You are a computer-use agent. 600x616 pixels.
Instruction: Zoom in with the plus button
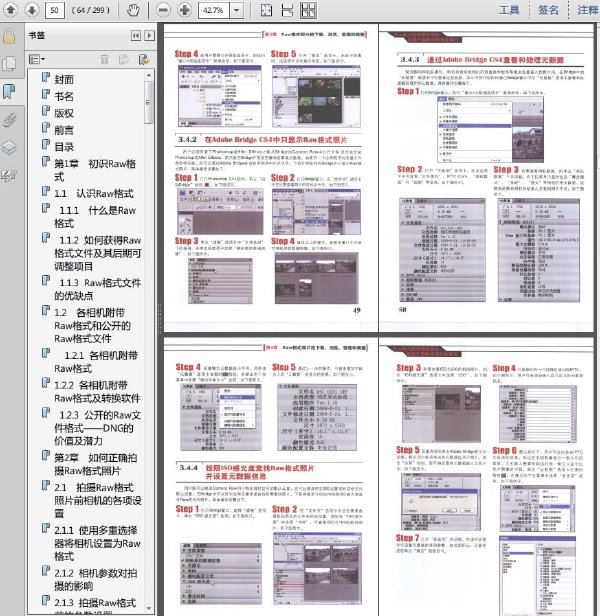[184, 10]
